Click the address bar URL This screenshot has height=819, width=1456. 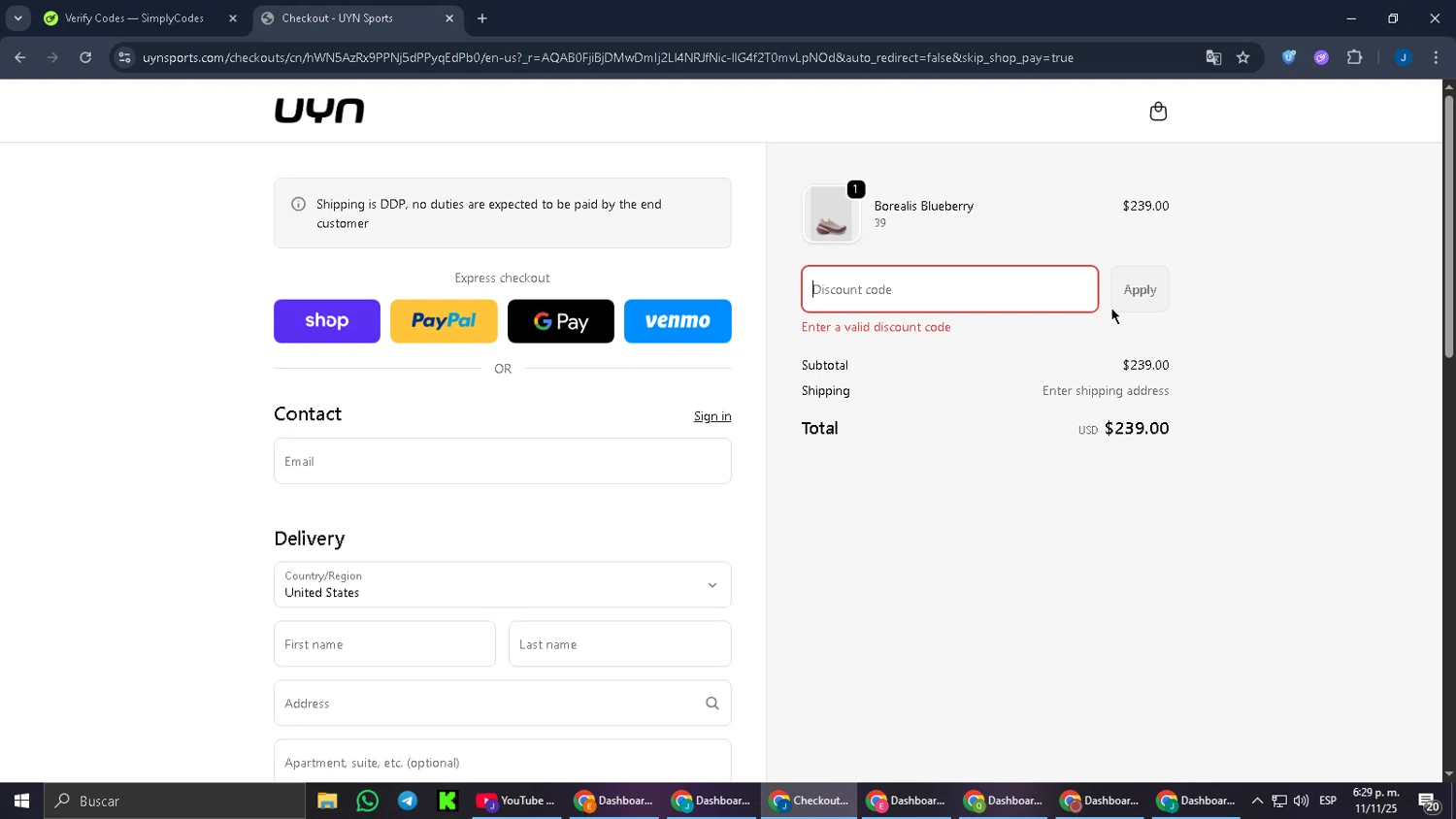(608, 57)
